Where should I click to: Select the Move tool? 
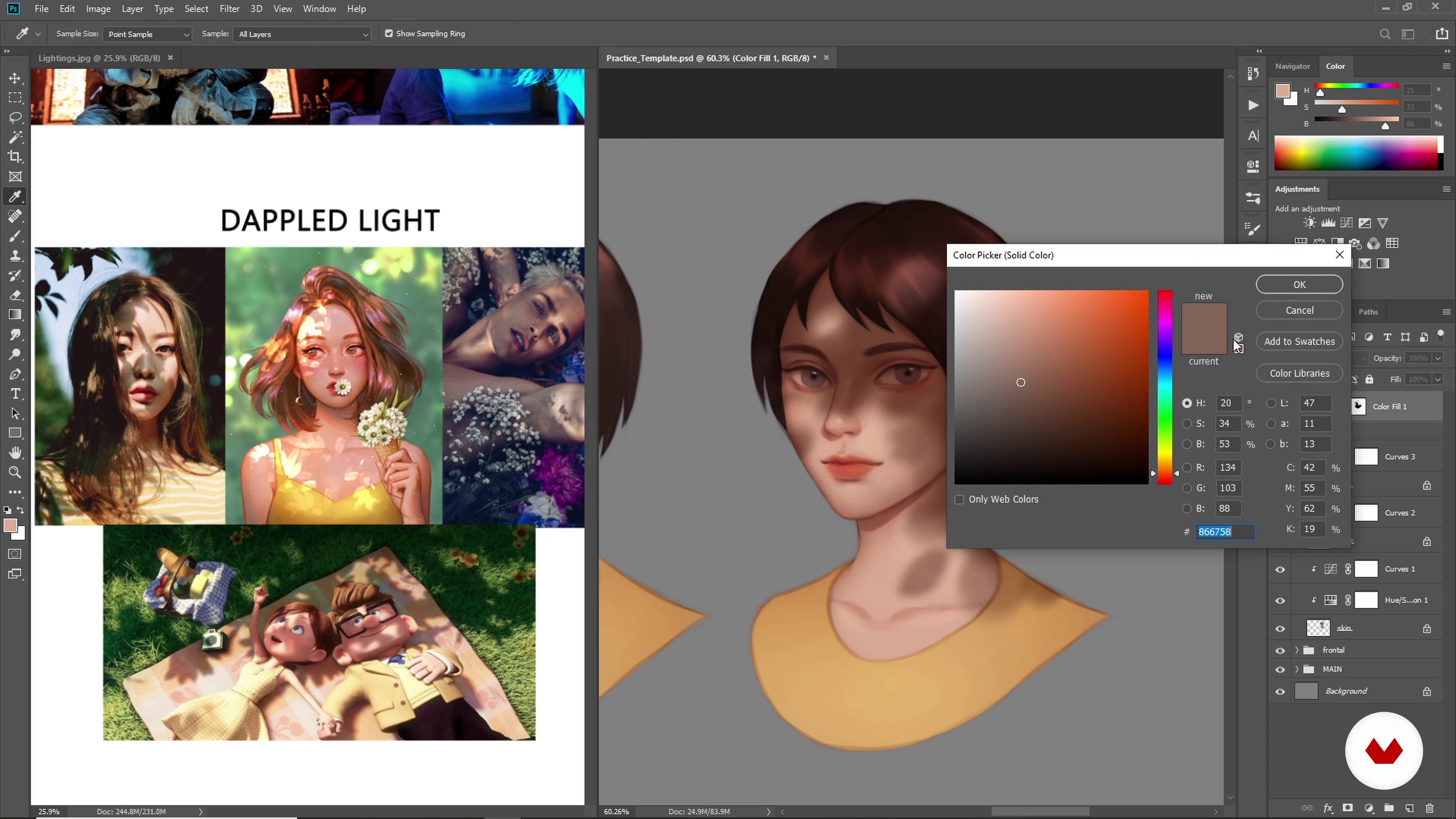pyautogui.click(x=15, y=78)
